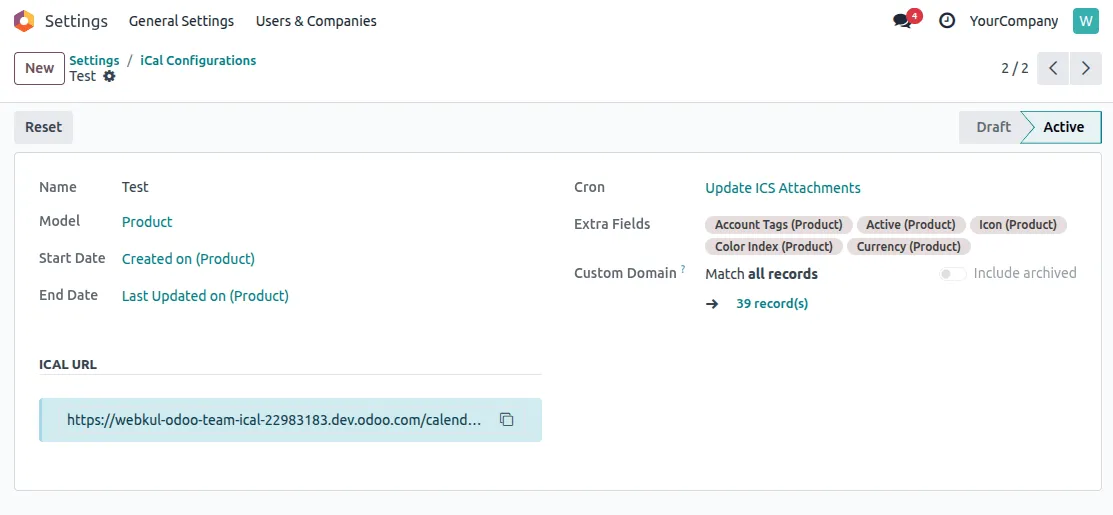Go to next record arrow

[x=1085, y=68]
